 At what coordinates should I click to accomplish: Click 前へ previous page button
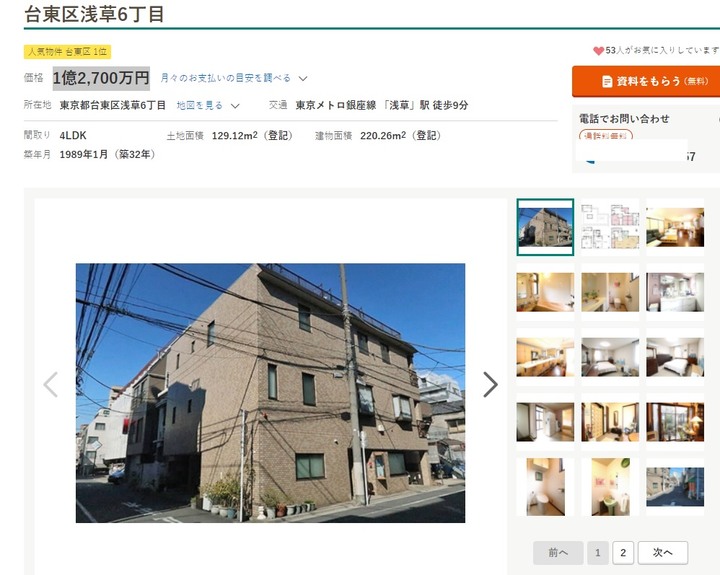tap(558, 552)
